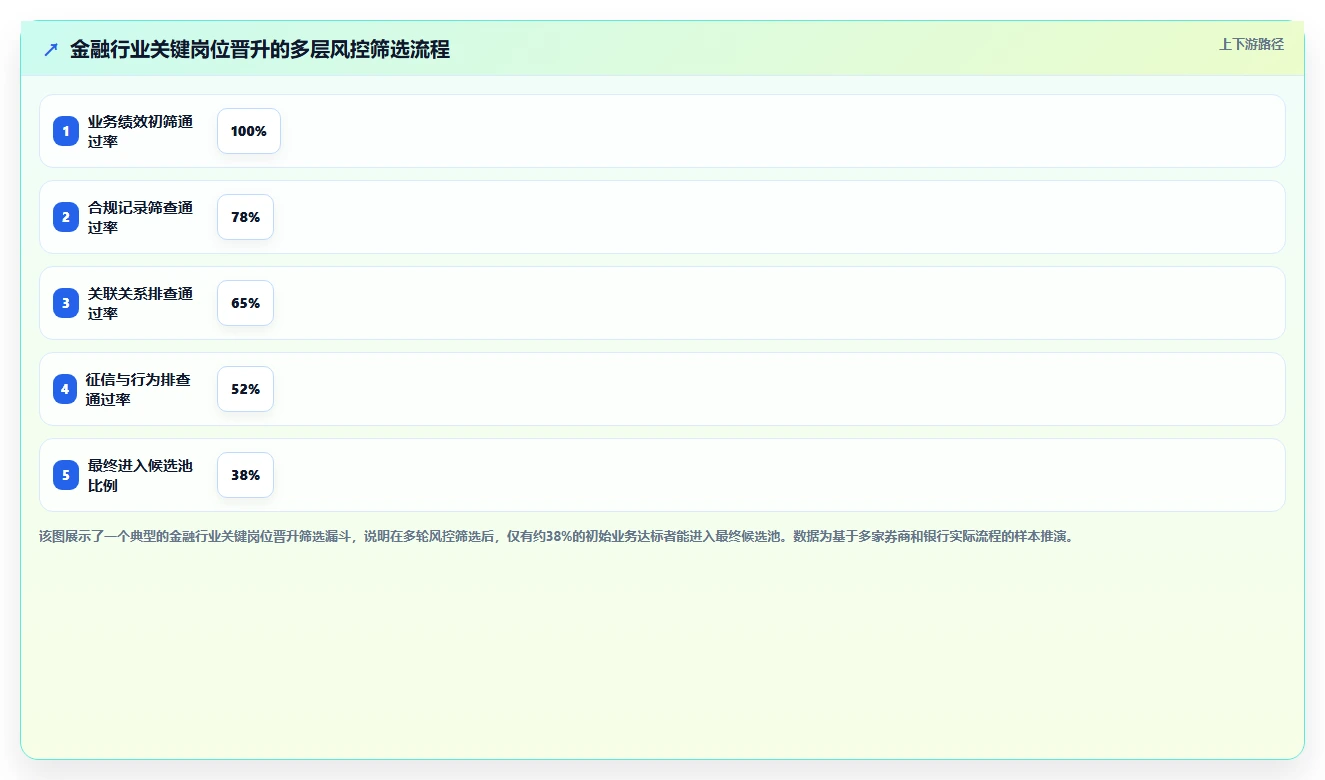The height and width of the screenshot is (780, 1325).
Task: Click the title 金融行业关键岗位晋升的多层风控筛选流程
Action: coord(260,49)
